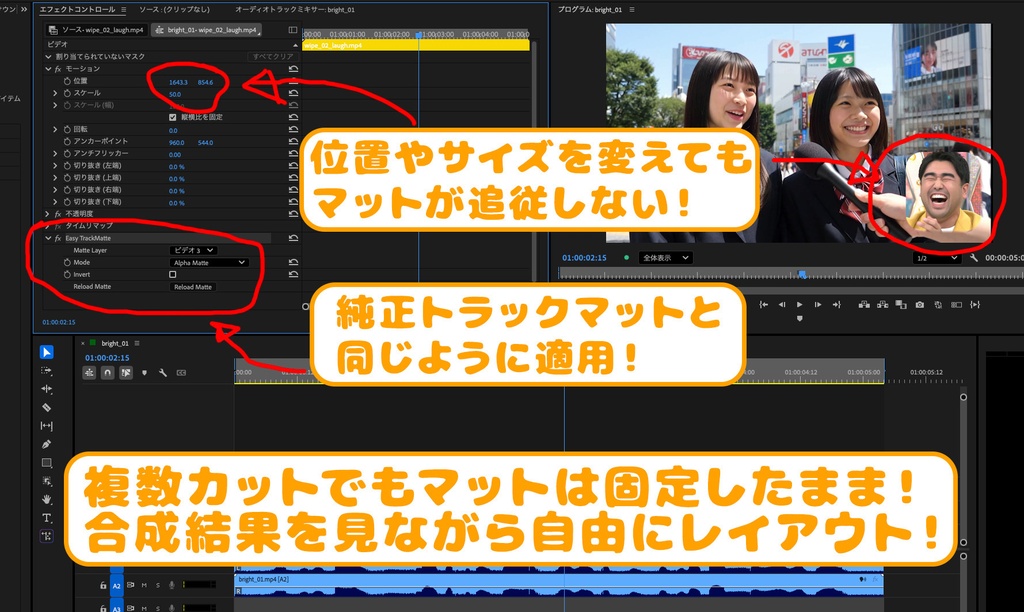
Task: Expand the スケール parameter
Action: pos(55,93)
